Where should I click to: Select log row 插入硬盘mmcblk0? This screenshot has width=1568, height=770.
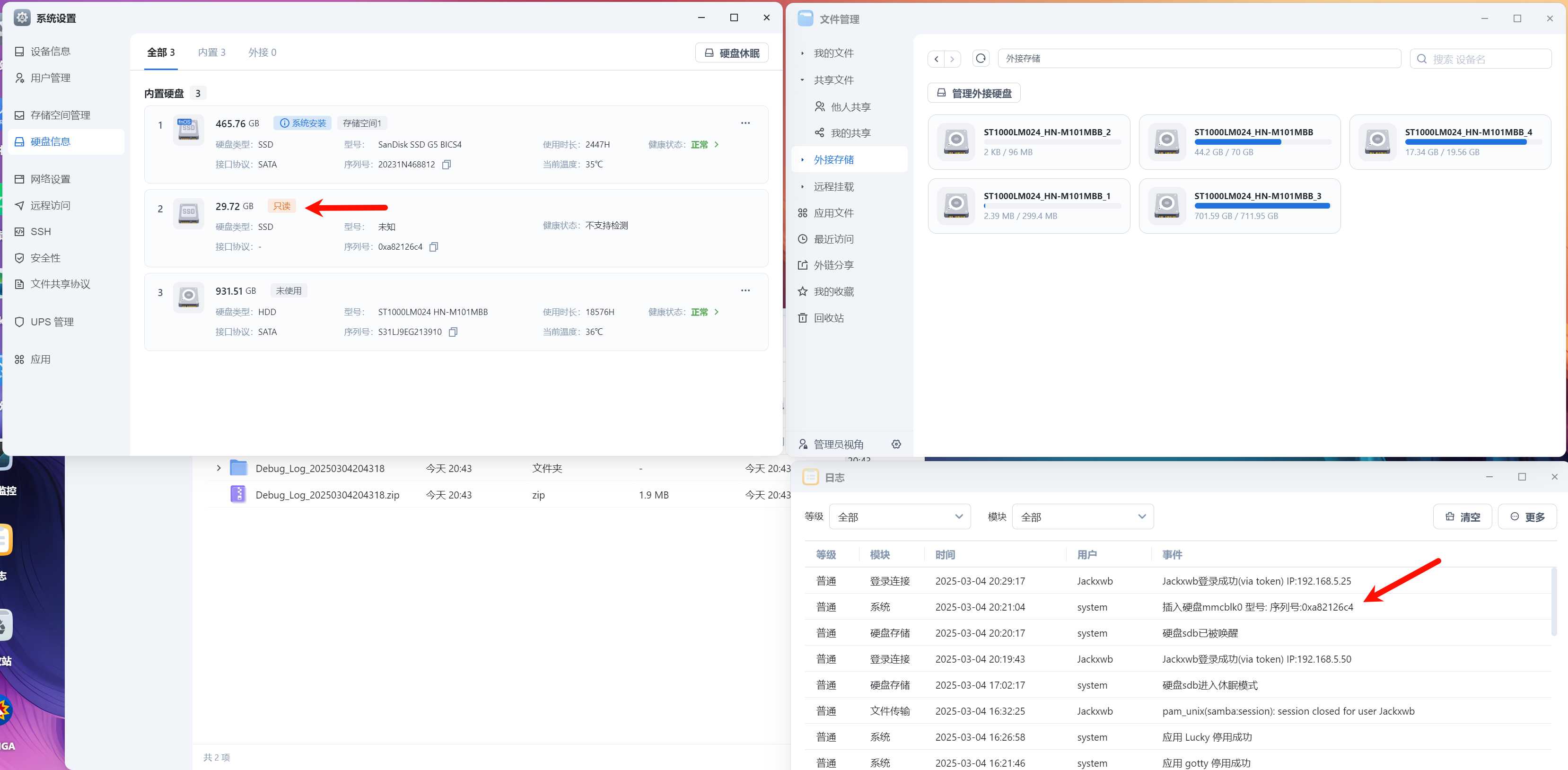[1178, 607]
